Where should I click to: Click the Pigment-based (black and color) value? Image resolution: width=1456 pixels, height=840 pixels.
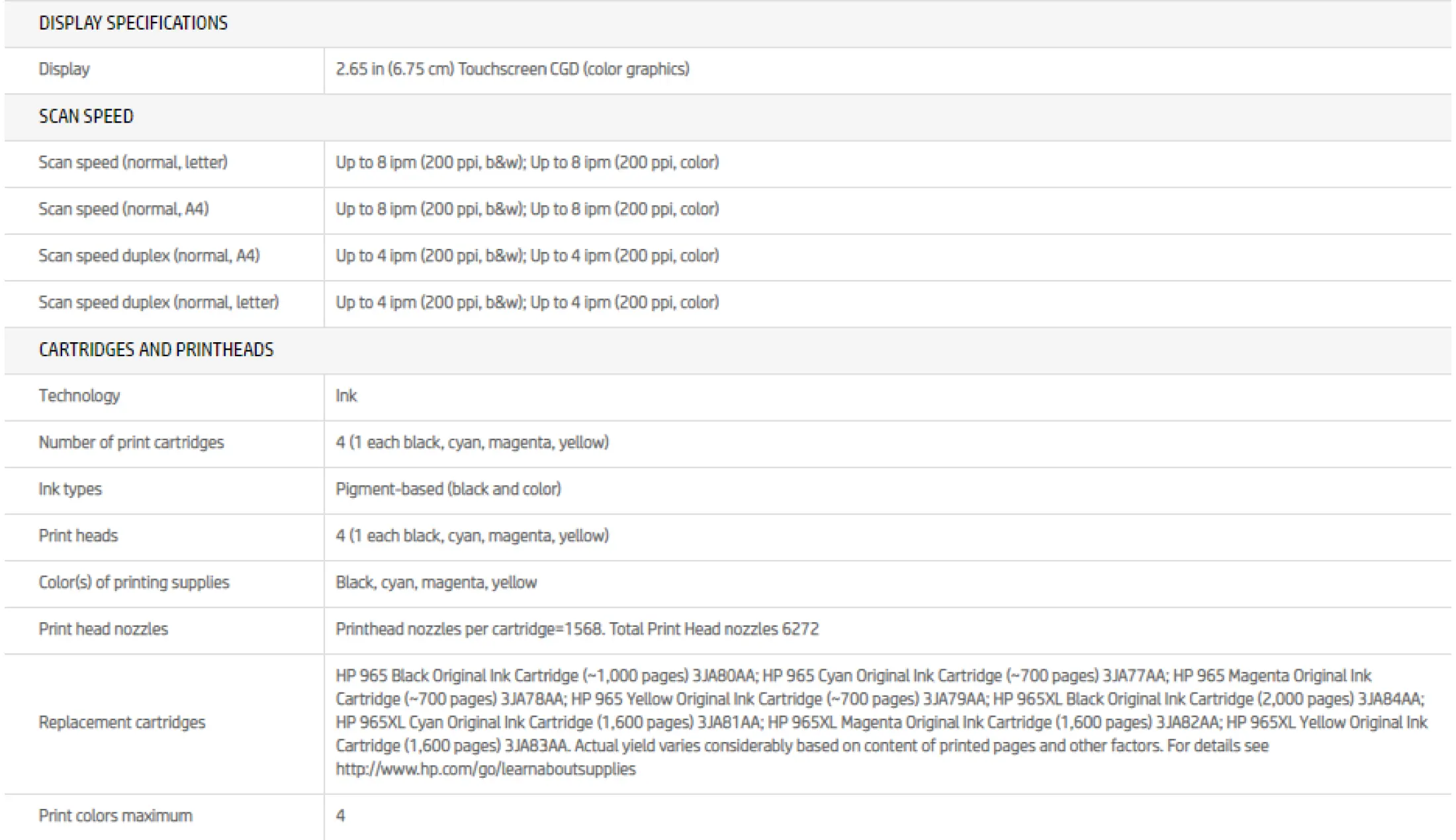pyautogui.click(x=448, y=489)
